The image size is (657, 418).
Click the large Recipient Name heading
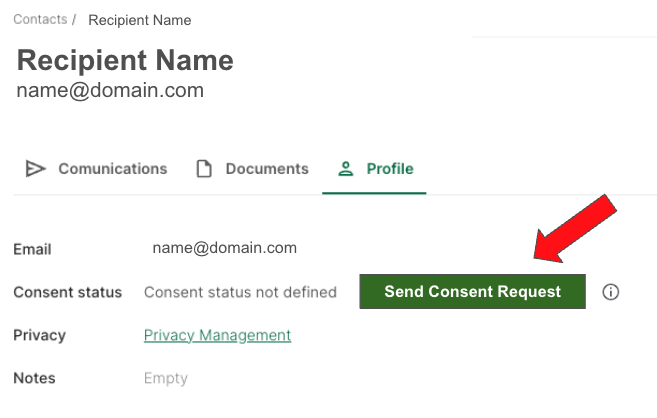[x=125, y=60]
